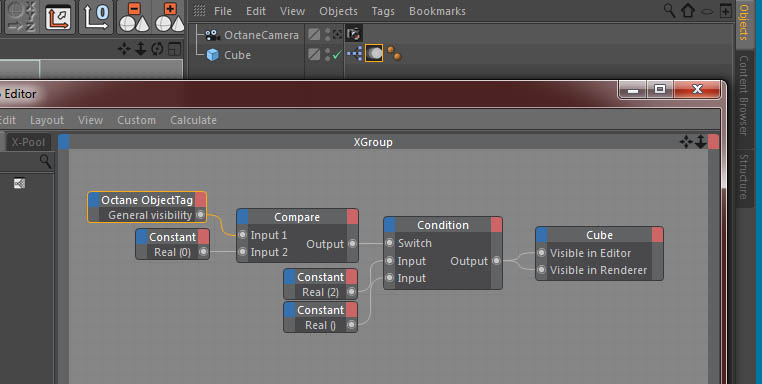Click the Compare node Input 2 port
This screenshot has height=384, width=762.
pos(242,252)
